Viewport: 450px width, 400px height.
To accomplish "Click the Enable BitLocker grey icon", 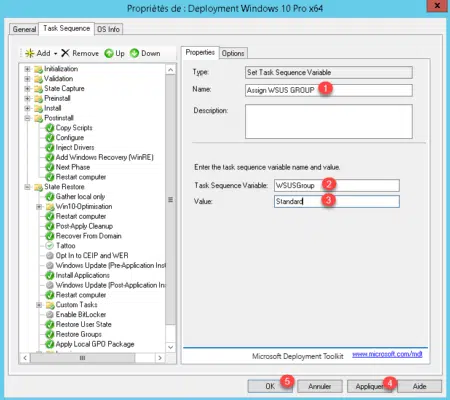I will pyautogui.click(x=50, y=315).
